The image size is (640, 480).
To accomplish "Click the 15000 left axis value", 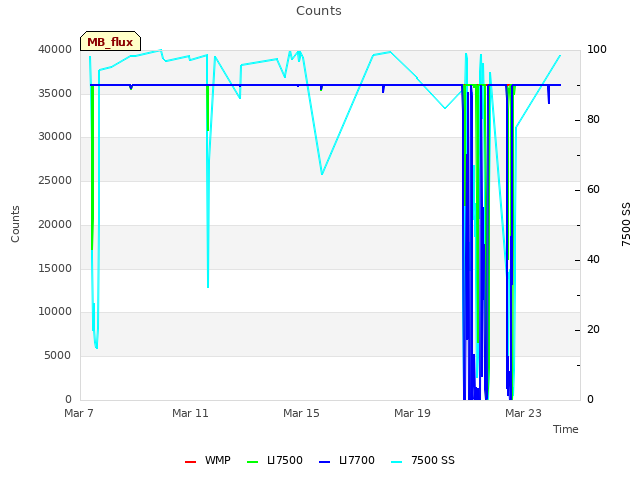I will tap(55, 268).
